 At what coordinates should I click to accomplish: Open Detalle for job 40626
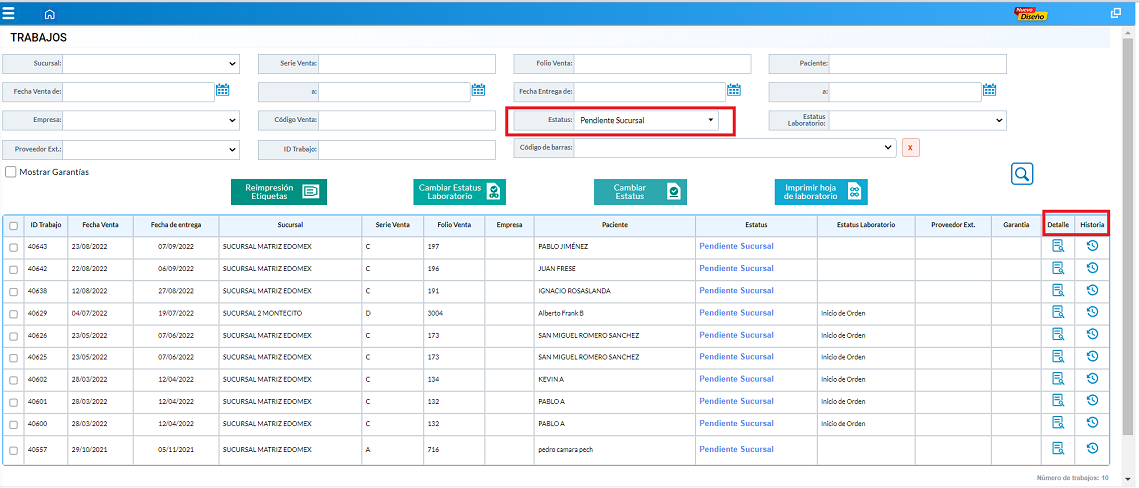(1058, 335)
